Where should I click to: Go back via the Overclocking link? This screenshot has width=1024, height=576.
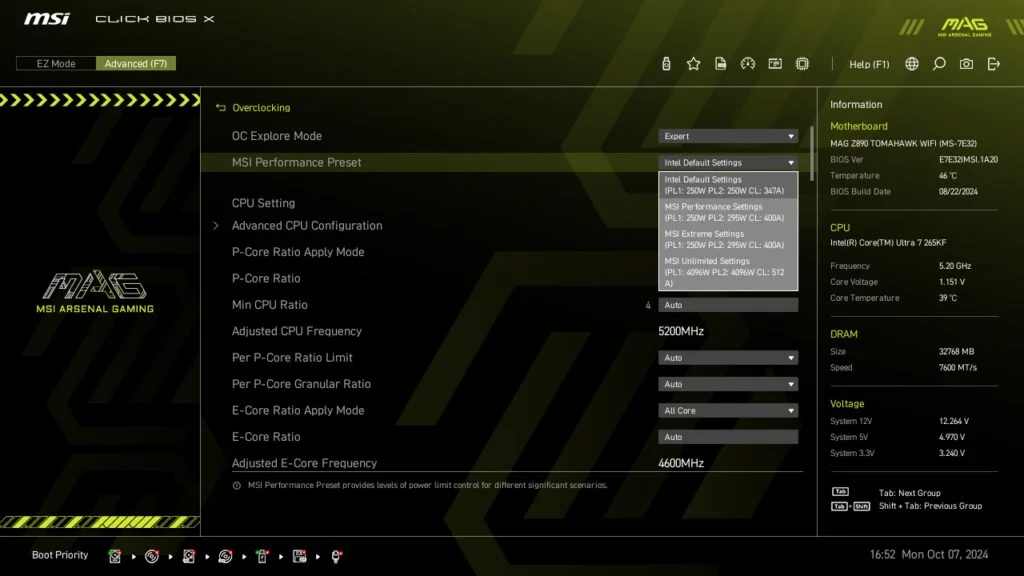pos(260,108)
